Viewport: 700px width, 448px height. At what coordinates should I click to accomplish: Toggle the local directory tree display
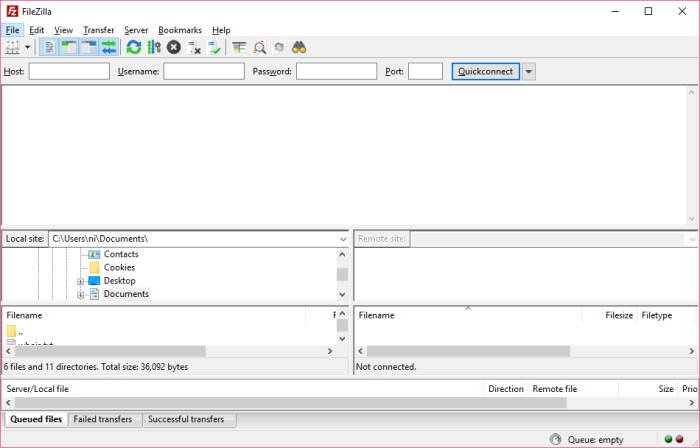pyautogui.click(x=69, y=47)
